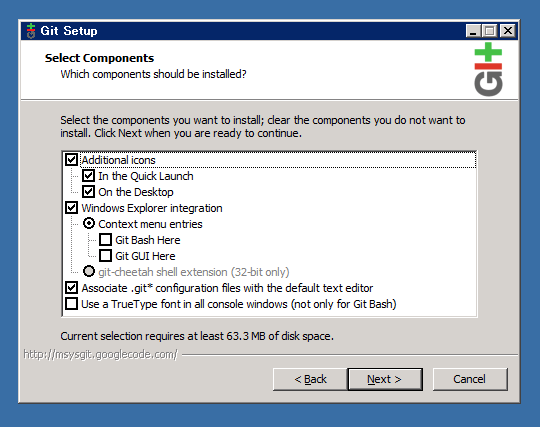Viewport: 540px width, 427px height.
Task: Click the Git Setup title bar icon
Action: (x=31, y=31)
